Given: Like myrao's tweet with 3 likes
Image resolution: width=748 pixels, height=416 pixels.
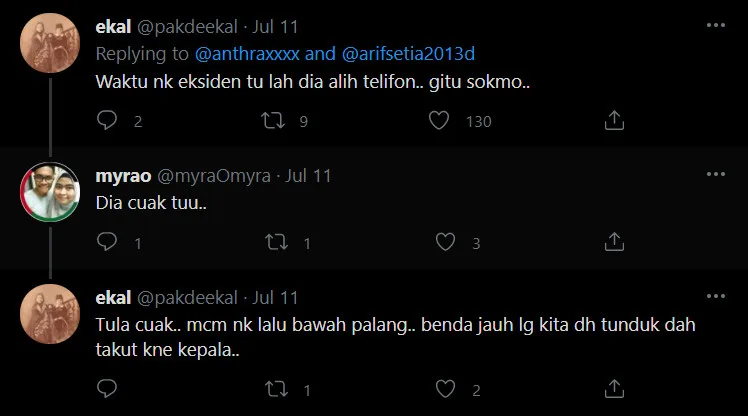Looking at the screenshot, I should coord(446,242).
